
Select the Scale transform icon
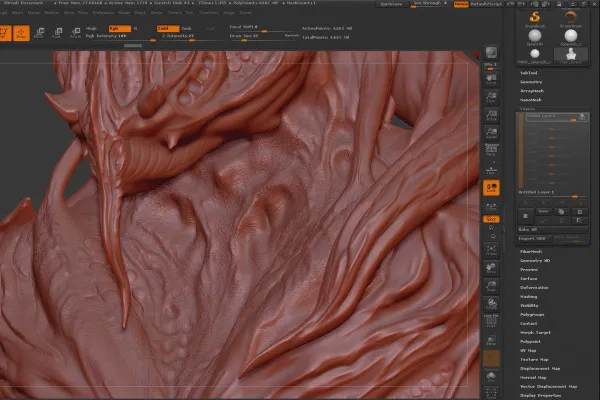pyautogui.click(x=60, y=34)
